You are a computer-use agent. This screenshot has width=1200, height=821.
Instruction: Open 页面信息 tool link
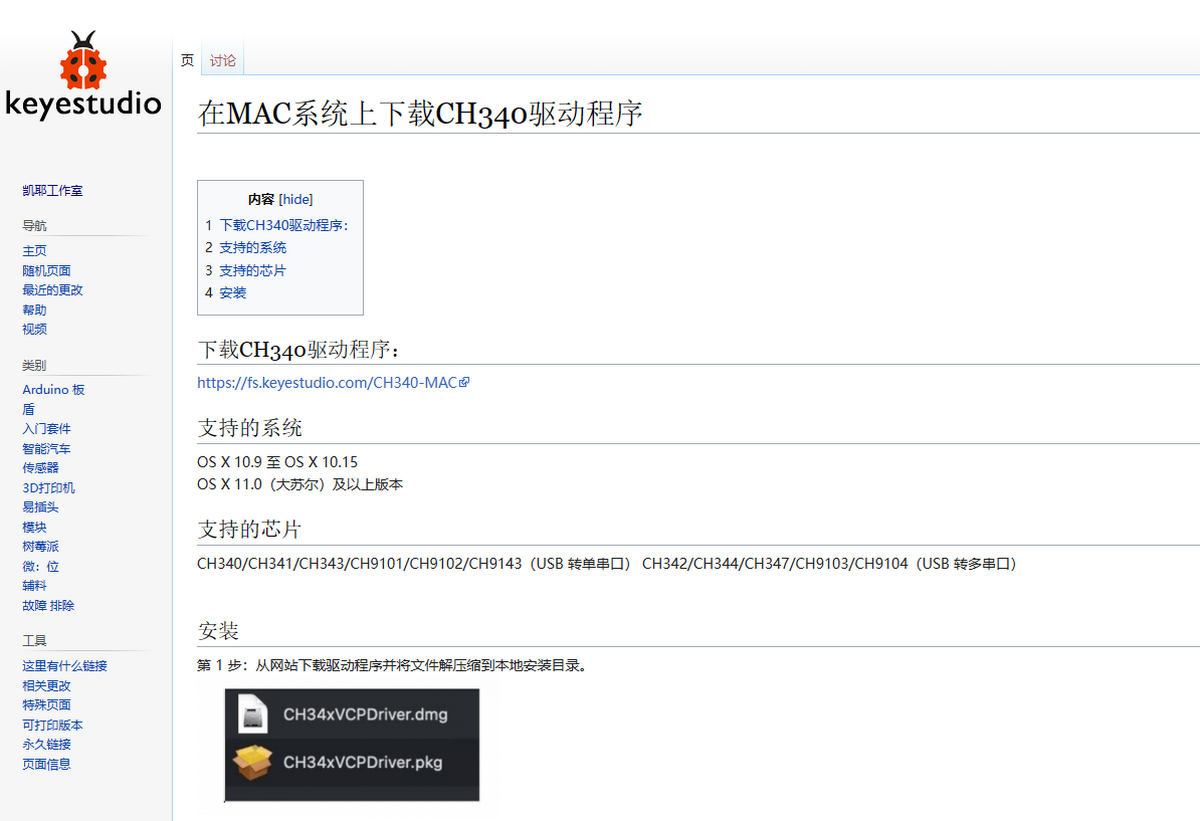[x=47, y=764]
